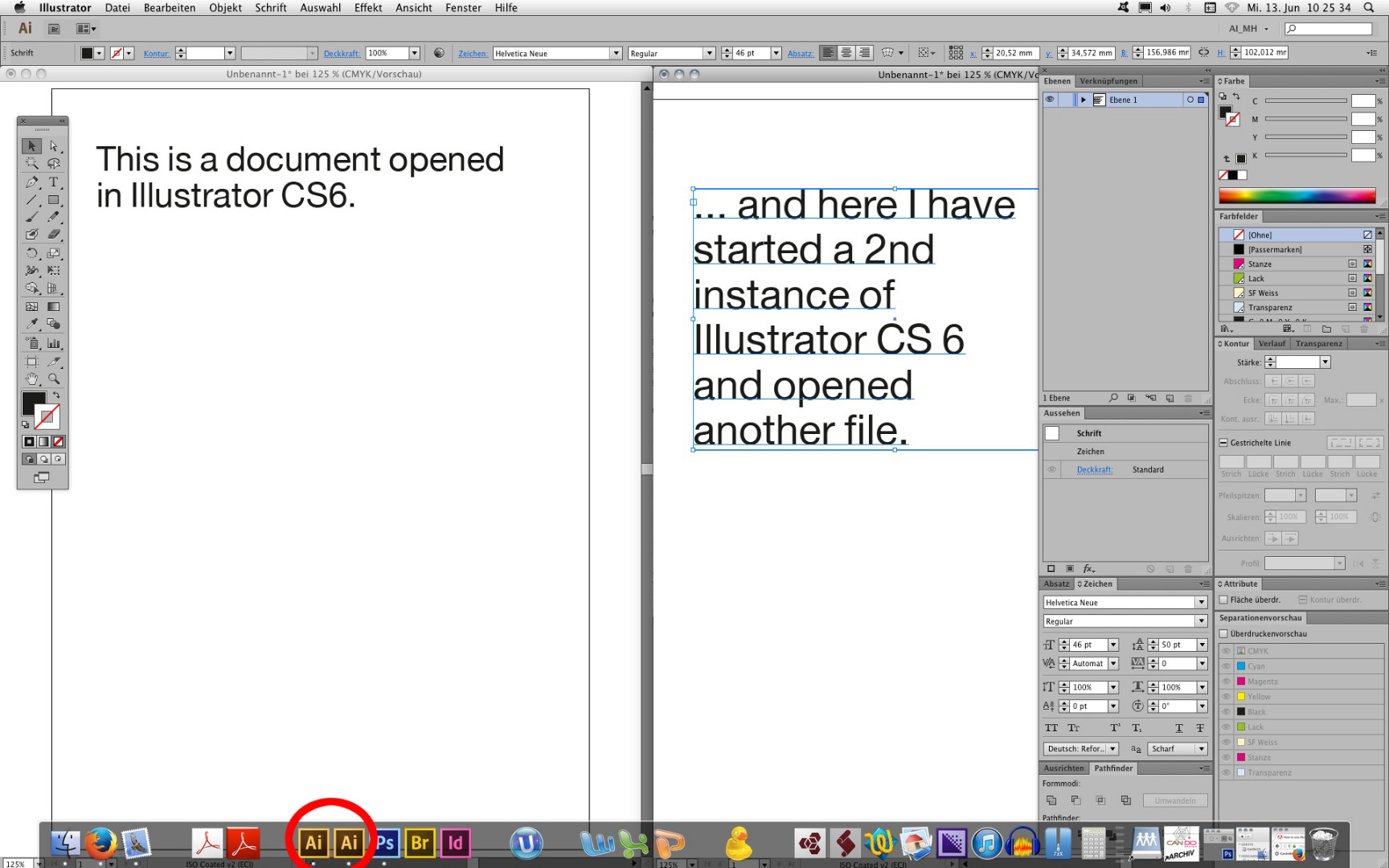1389x868 pixels.
Task: Open the Schrift menu
Action: 271,8
